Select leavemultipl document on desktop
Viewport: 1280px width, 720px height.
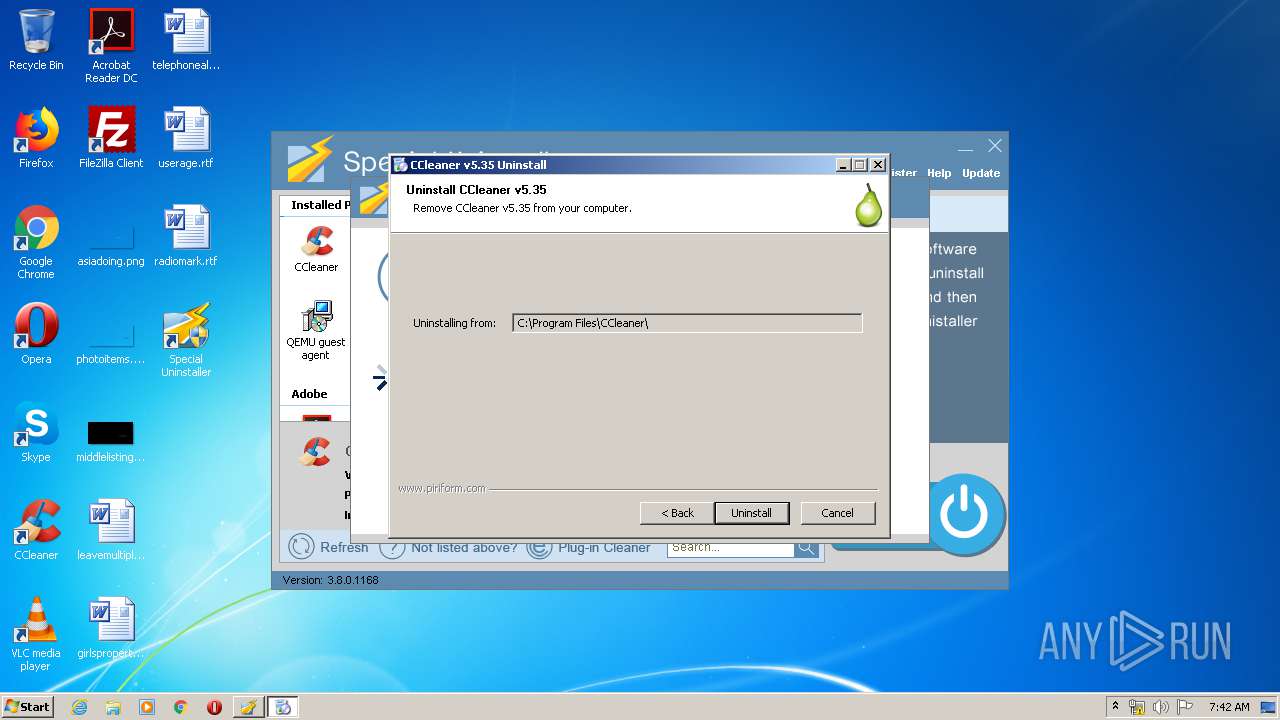[x=111, y=531]
